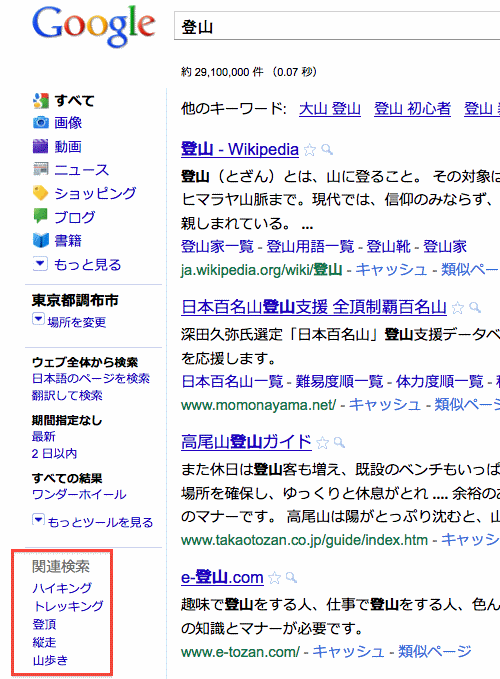Open 体力度順一覧 sitelink
Image resolution: width=500 pixels, height=679 pixels.
[x=440, y=382]
